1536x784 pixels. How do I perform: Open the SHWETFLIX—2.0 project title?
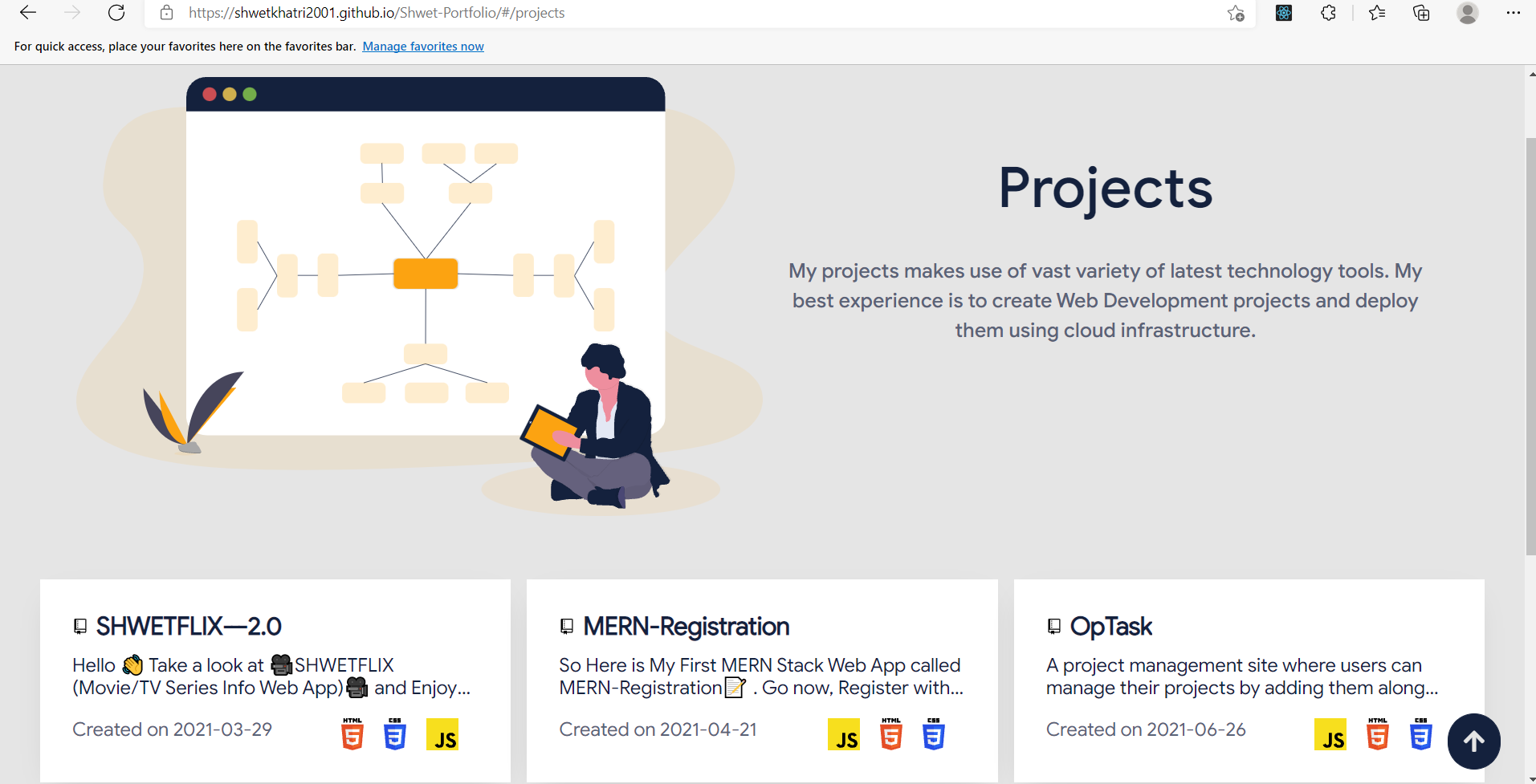pyautogui.click(x=189, y=626)
